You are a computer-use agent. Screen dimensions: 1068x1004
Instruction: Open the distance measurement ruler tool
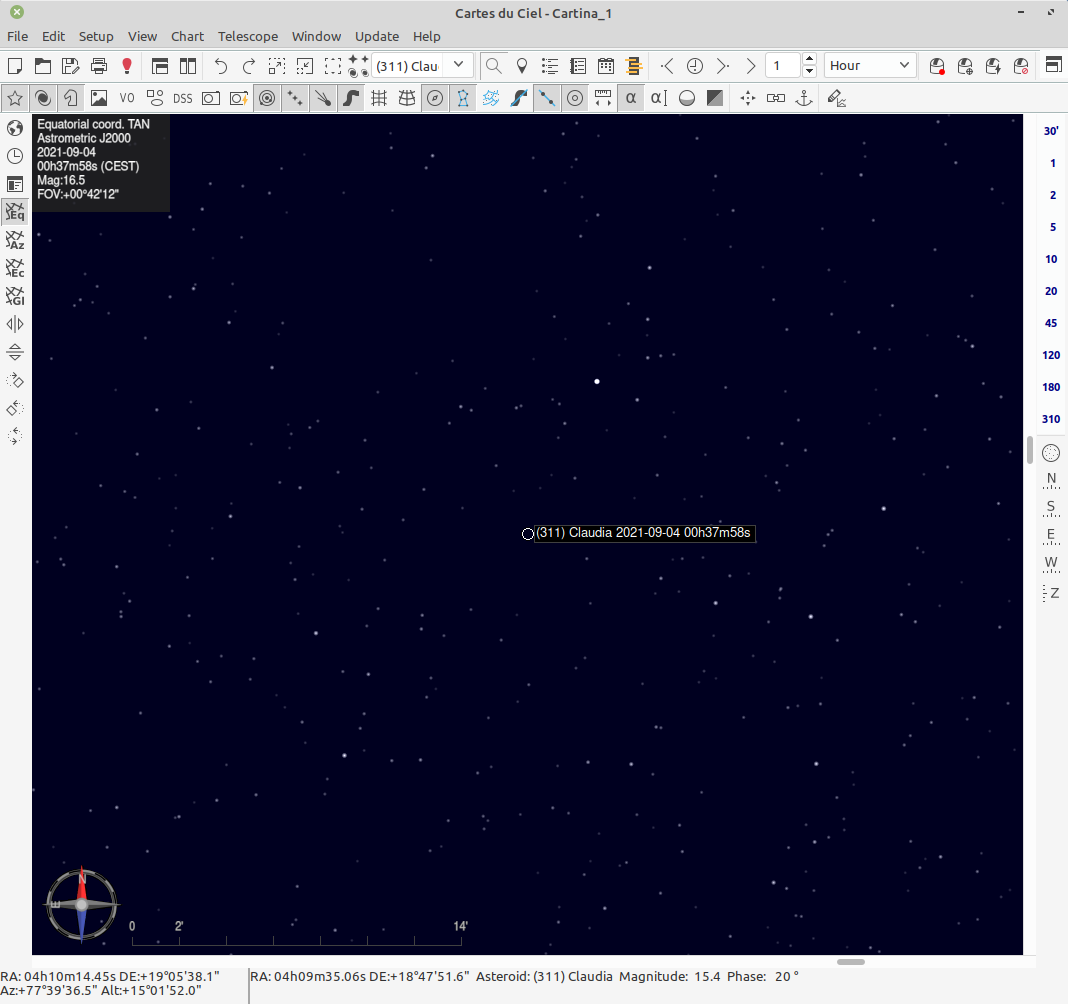[x=603, y=99]
